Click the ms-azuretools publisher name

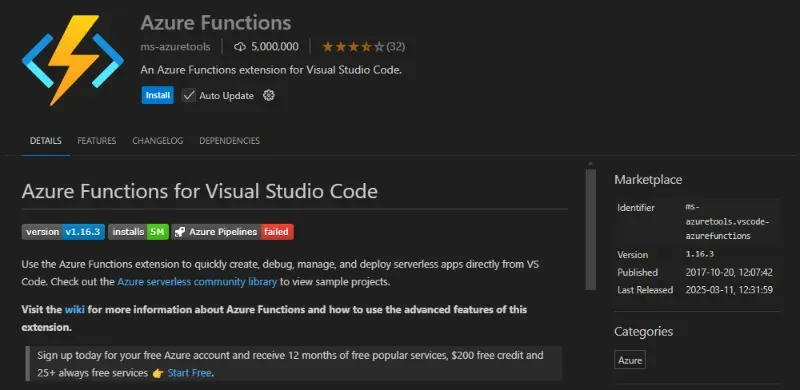point(176,47)
